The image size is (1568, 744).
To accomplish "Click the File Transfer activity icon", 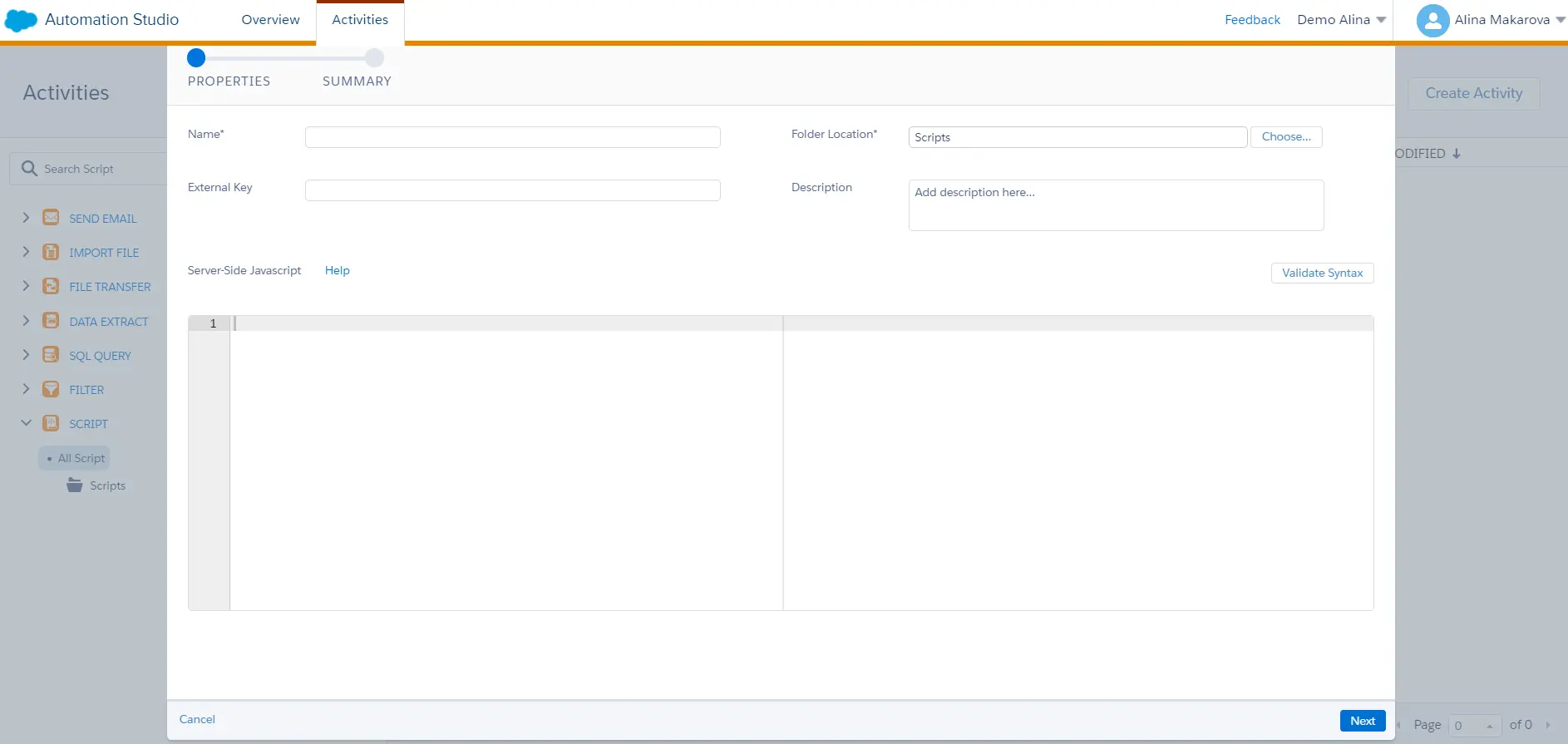I will click(x=51, y=287).
